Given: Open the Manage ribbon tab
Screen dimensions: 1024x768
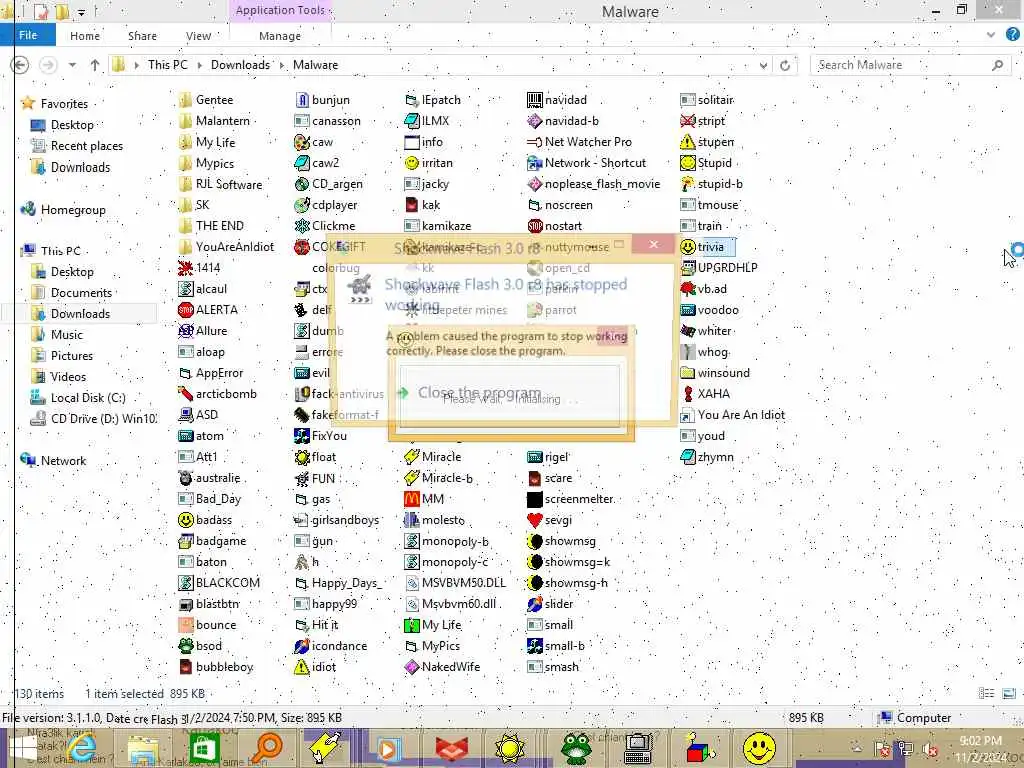Looking at the screenshot, I should (x=280, y=36).
